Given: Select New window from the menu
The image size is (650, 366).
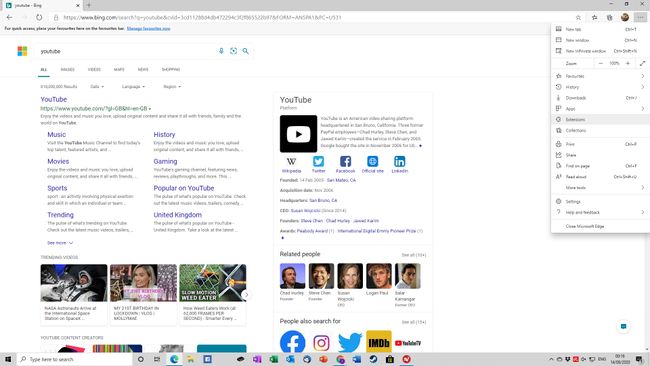Looking at the screenshot, I should pos(600,40).
